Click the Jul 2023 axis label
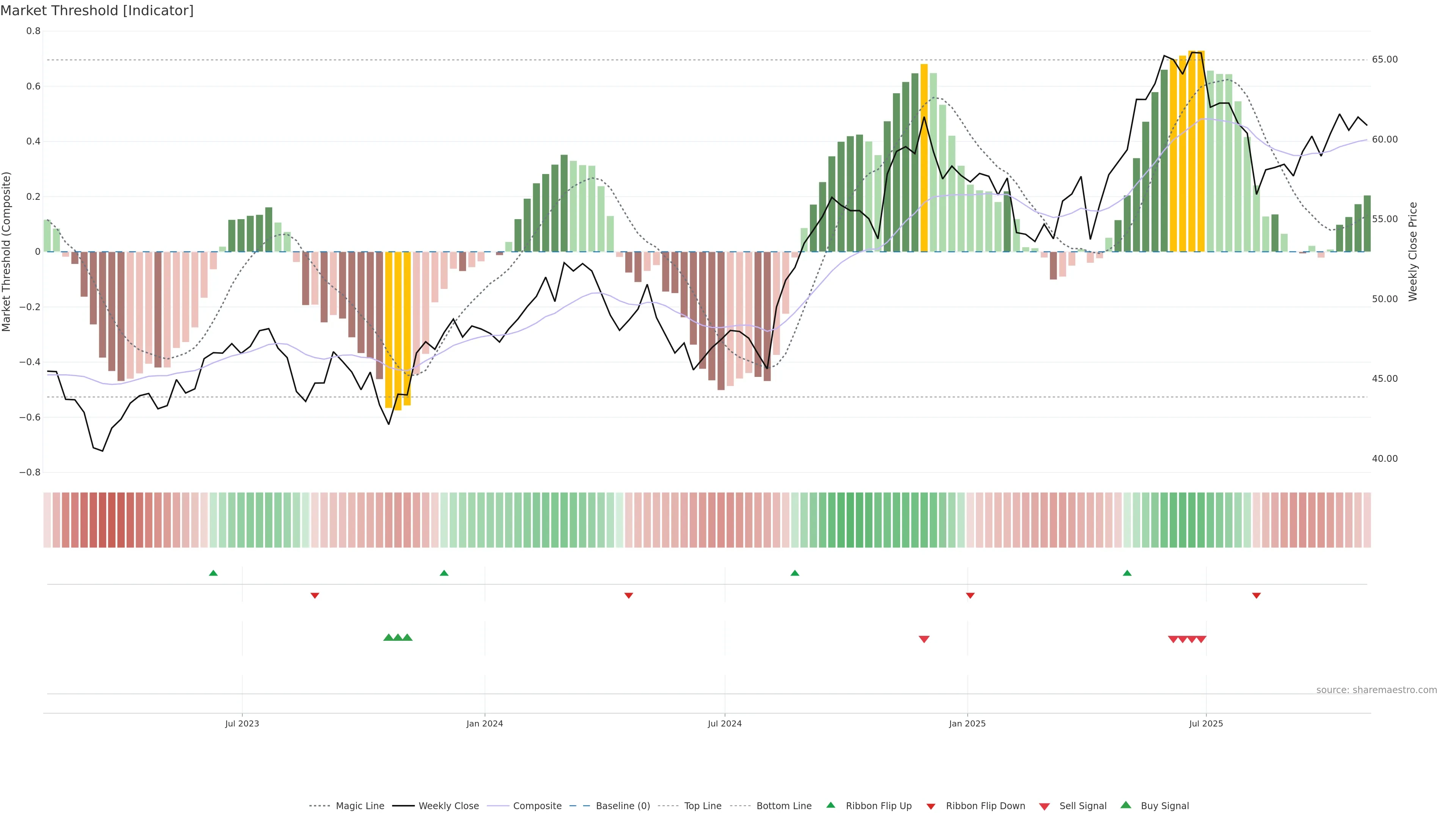The image size is (1456, 819). tap(242, 723)
